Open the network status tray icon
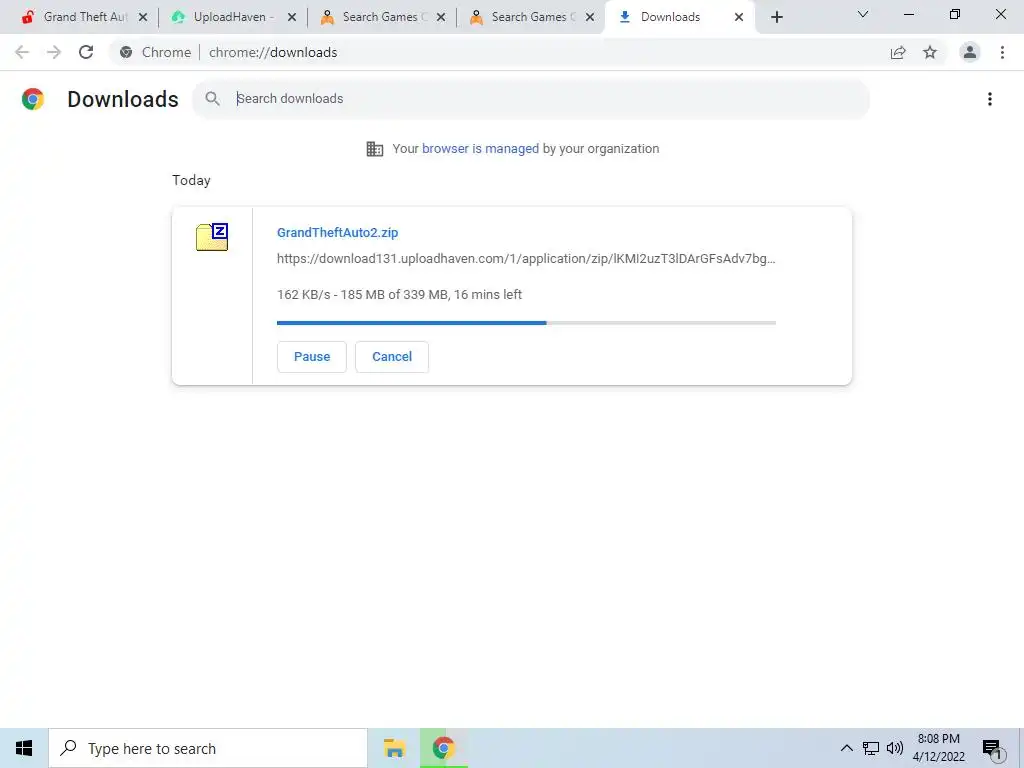Image resolution: width=1024 pixels, height=768 pixels. pos(871,748)
